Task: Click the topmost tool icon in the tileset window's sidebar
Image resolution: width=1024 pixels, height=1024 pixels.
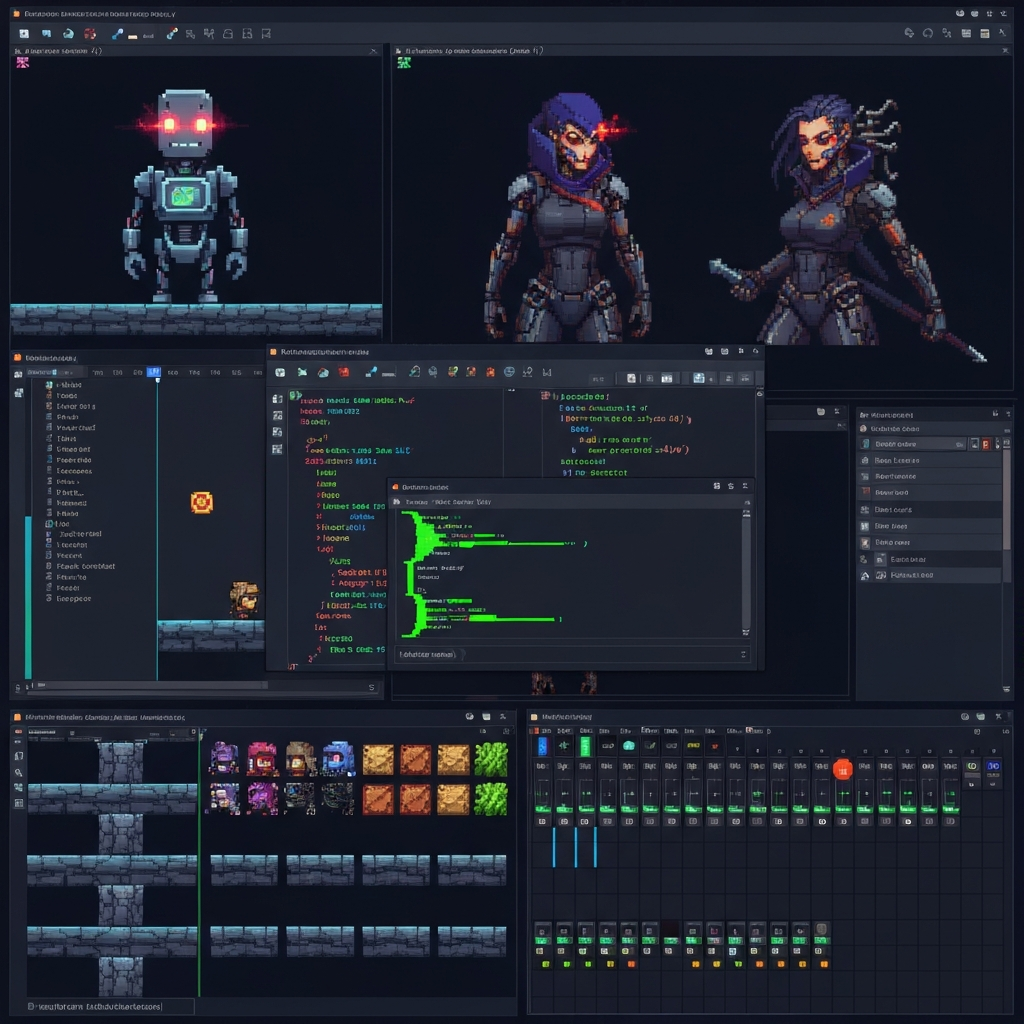Action: [18, 732]
